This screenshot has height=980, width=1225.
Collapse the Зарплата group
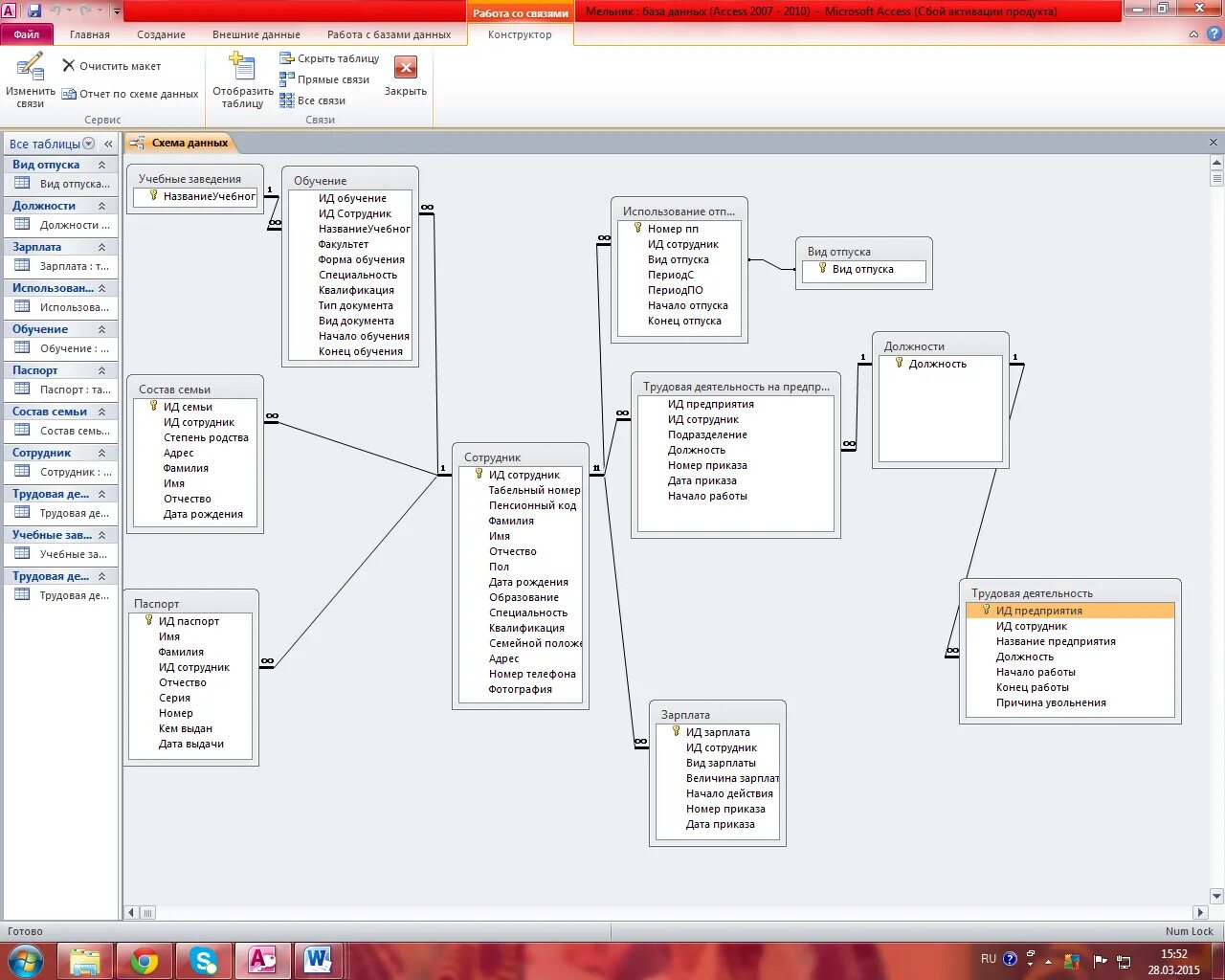pyautogui.click(x=101, y=247)
